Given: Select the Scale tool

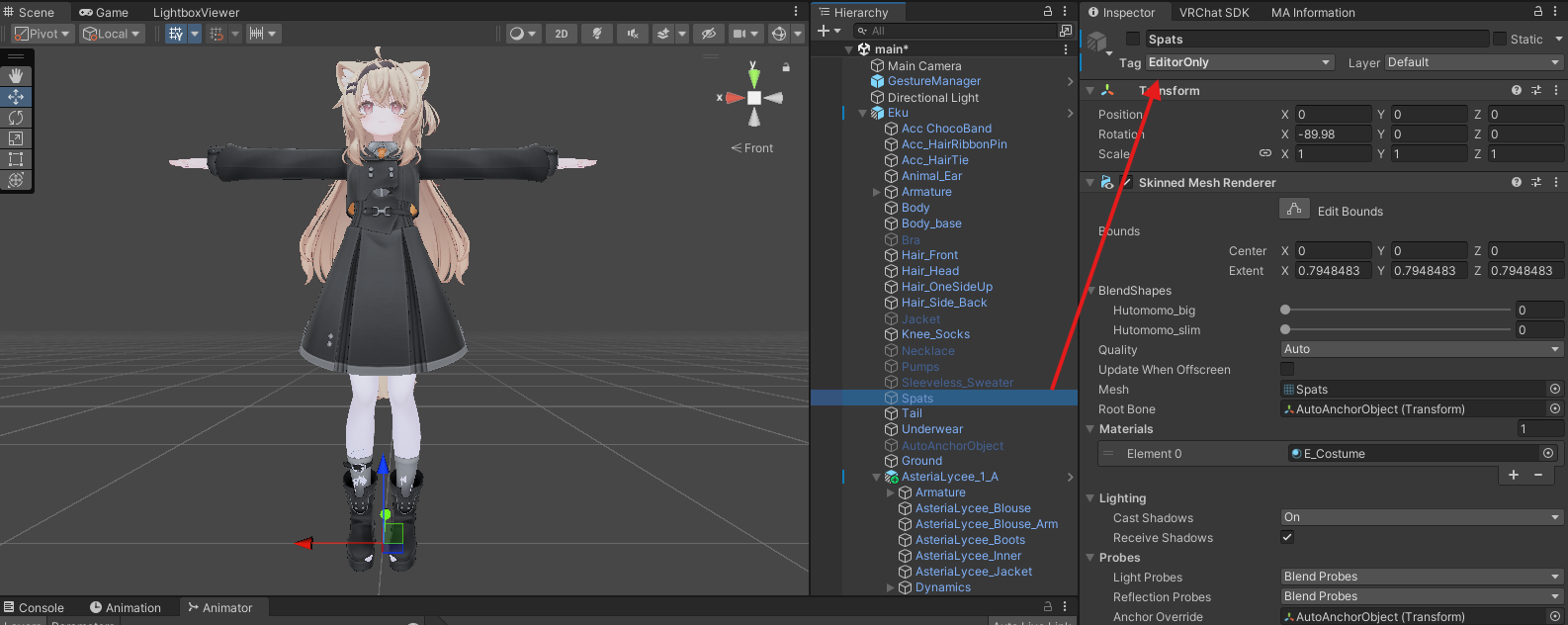Looking at the screenshot, I should [16, 138].
